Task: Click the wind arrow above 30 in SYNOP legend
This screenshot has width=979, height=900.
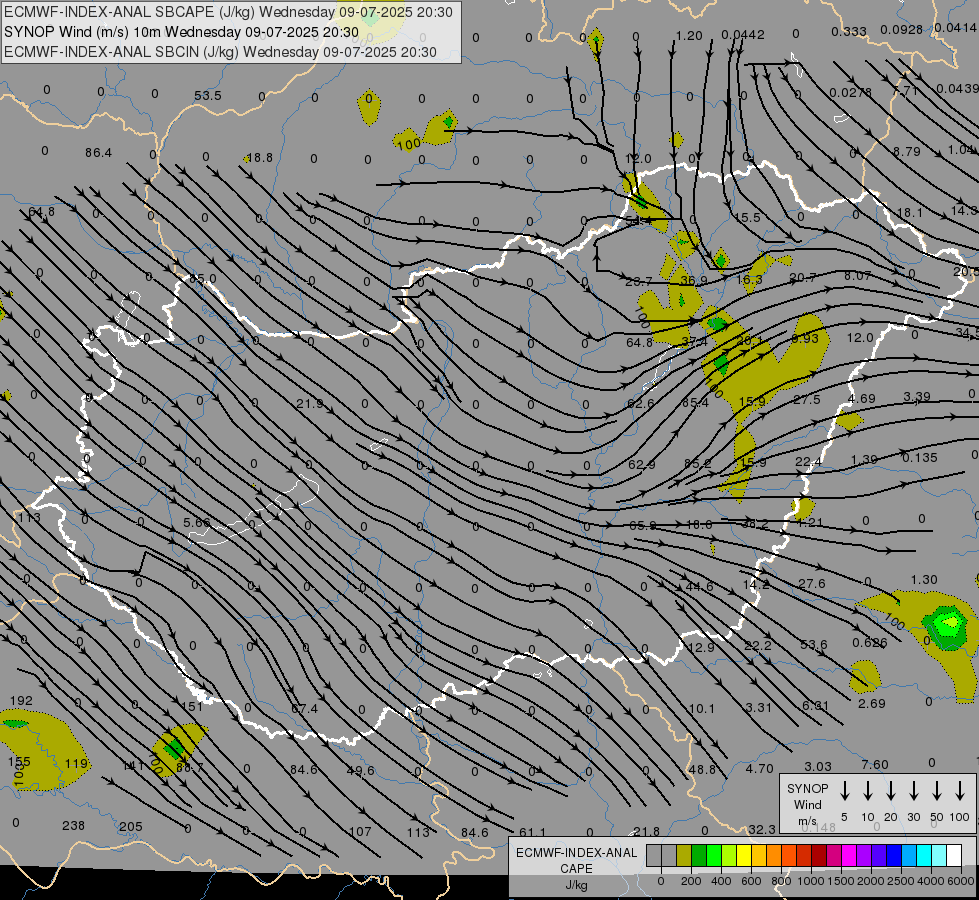Action: [913, 791]
